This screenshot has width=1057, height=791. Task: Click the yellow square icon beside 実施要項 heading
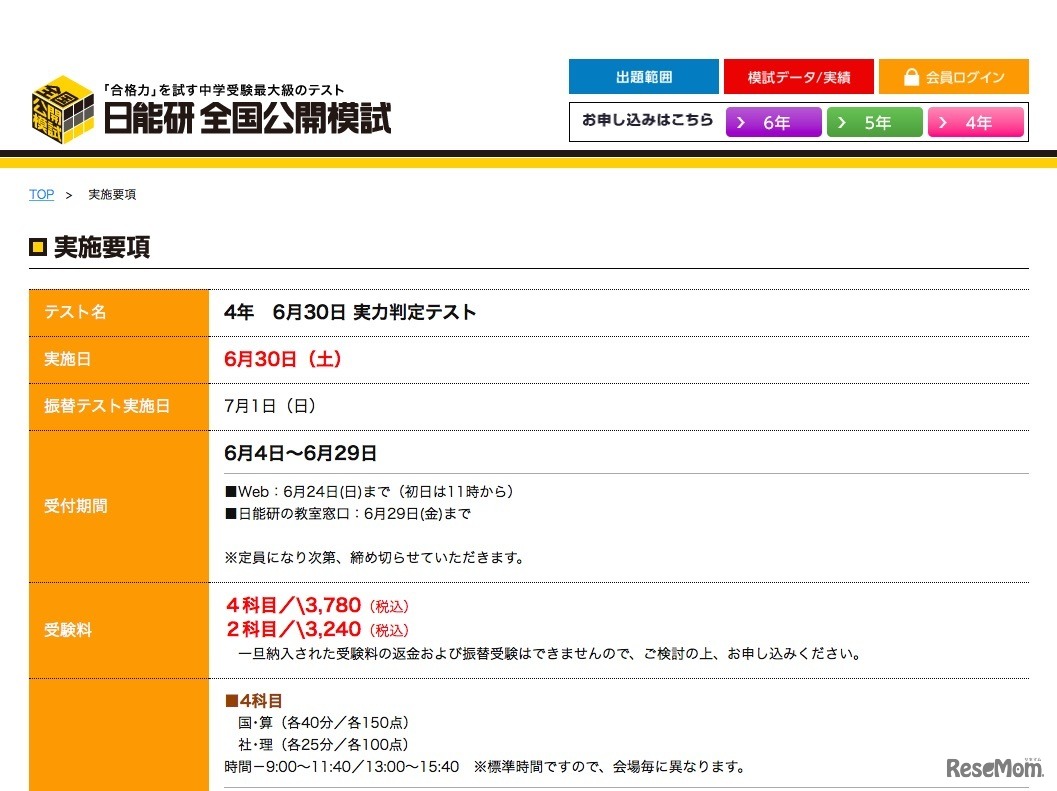pos(38,247)
